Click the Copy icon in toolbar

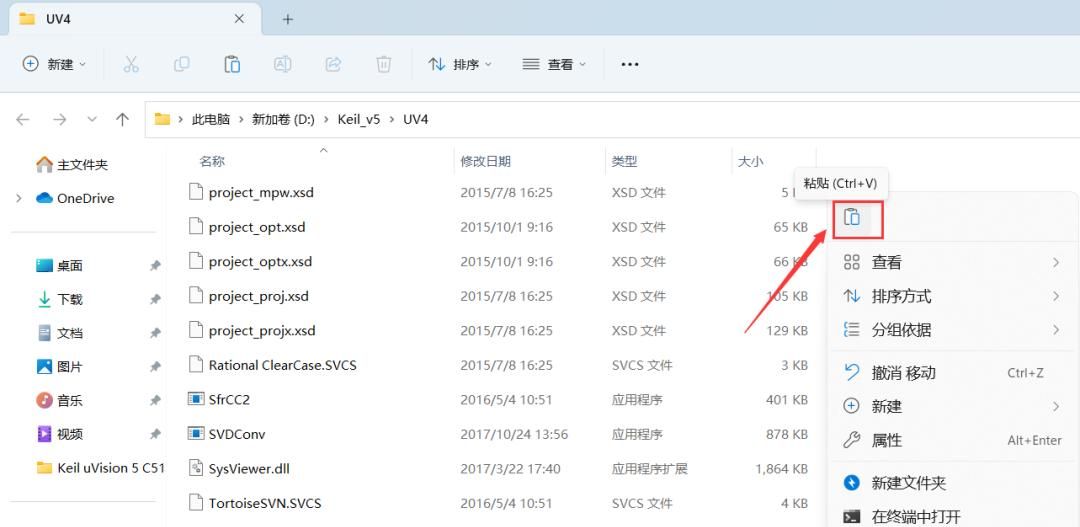click(x=182, y=64)
